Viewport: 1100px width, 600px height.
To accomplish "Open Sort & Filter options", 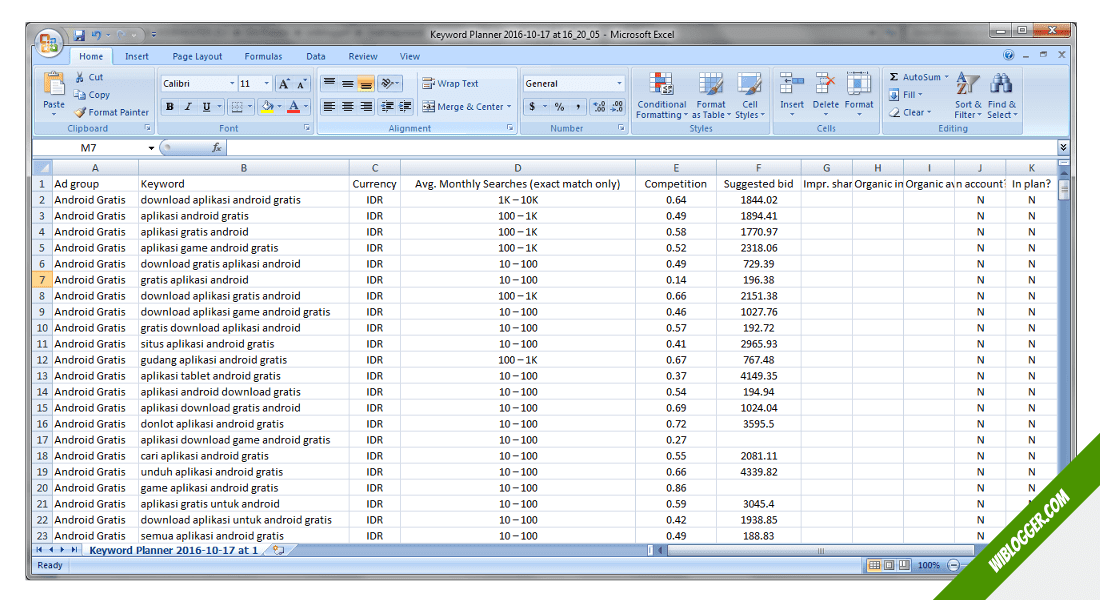I will pos(967,96).
